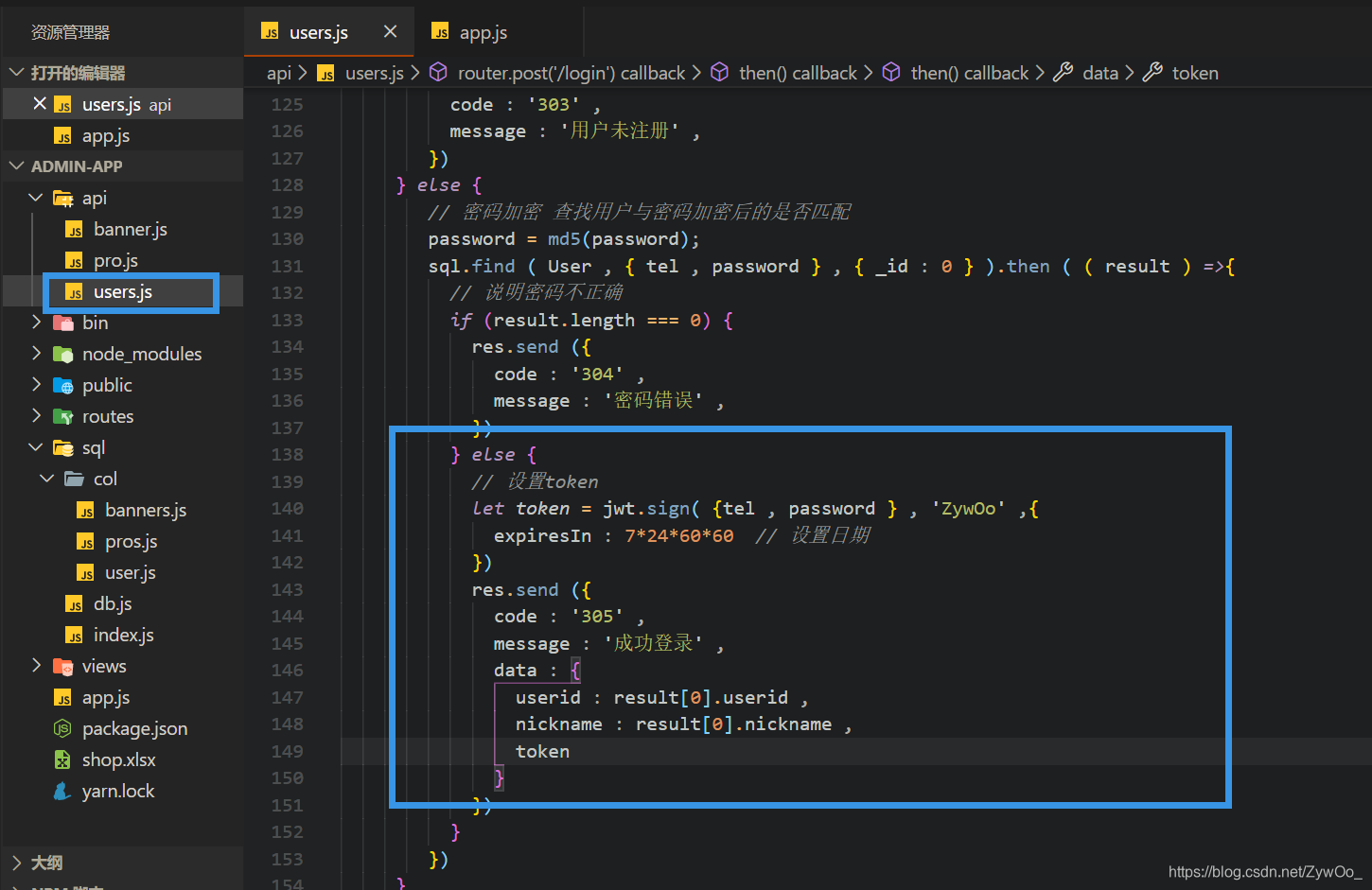Click the bin folder icon

click(x=63, y=323)
